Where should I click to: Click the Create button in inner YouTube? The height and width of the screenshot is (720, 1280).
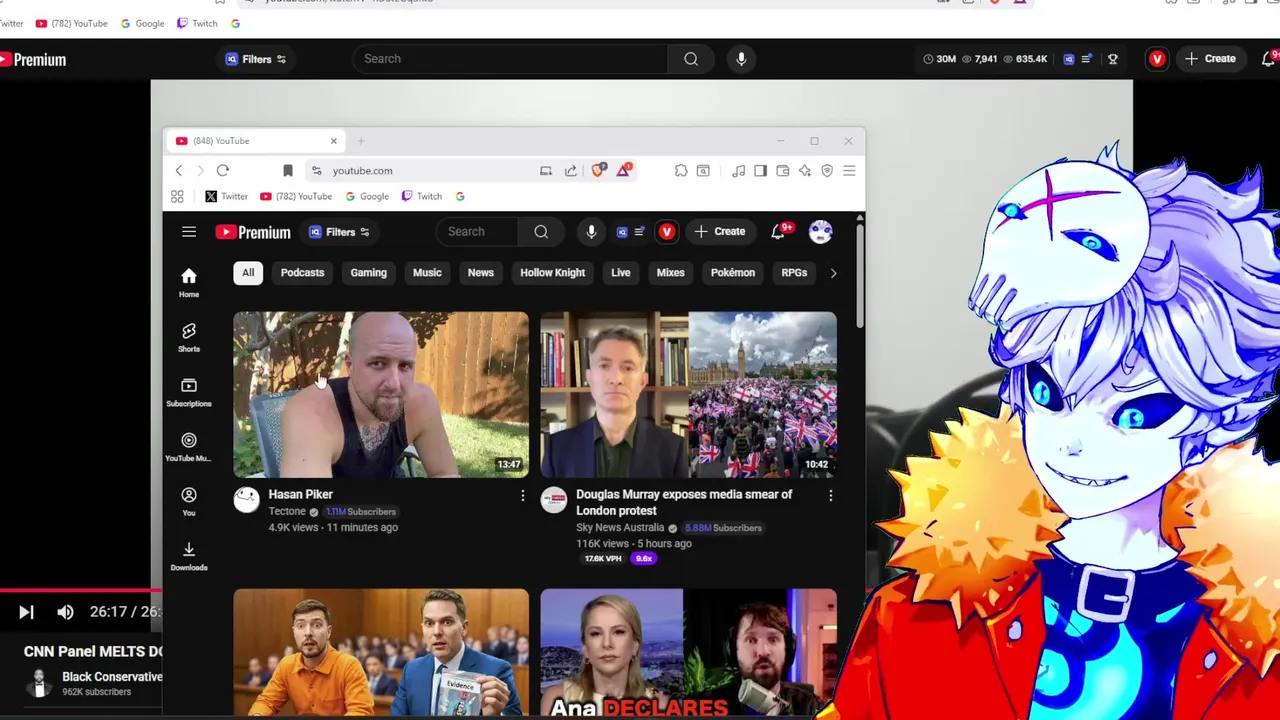pos(720,232)
